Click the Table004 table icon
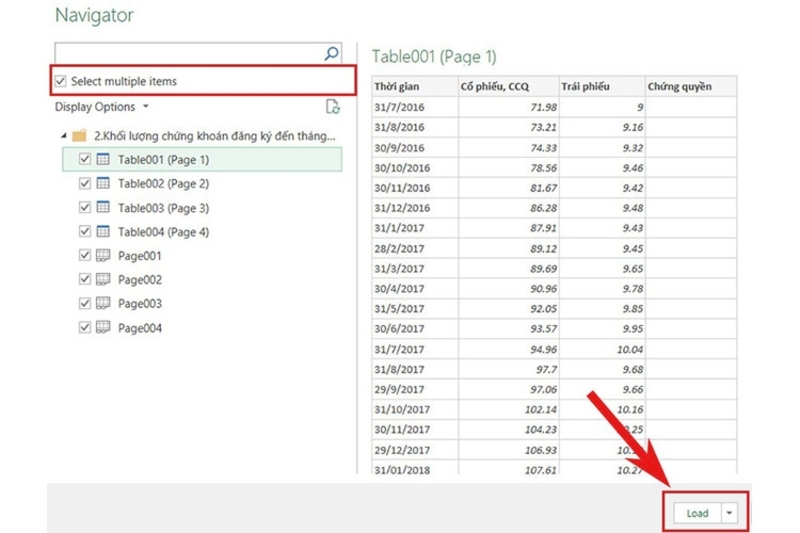This screenshot has height=533, width=800. click(103, 232)
